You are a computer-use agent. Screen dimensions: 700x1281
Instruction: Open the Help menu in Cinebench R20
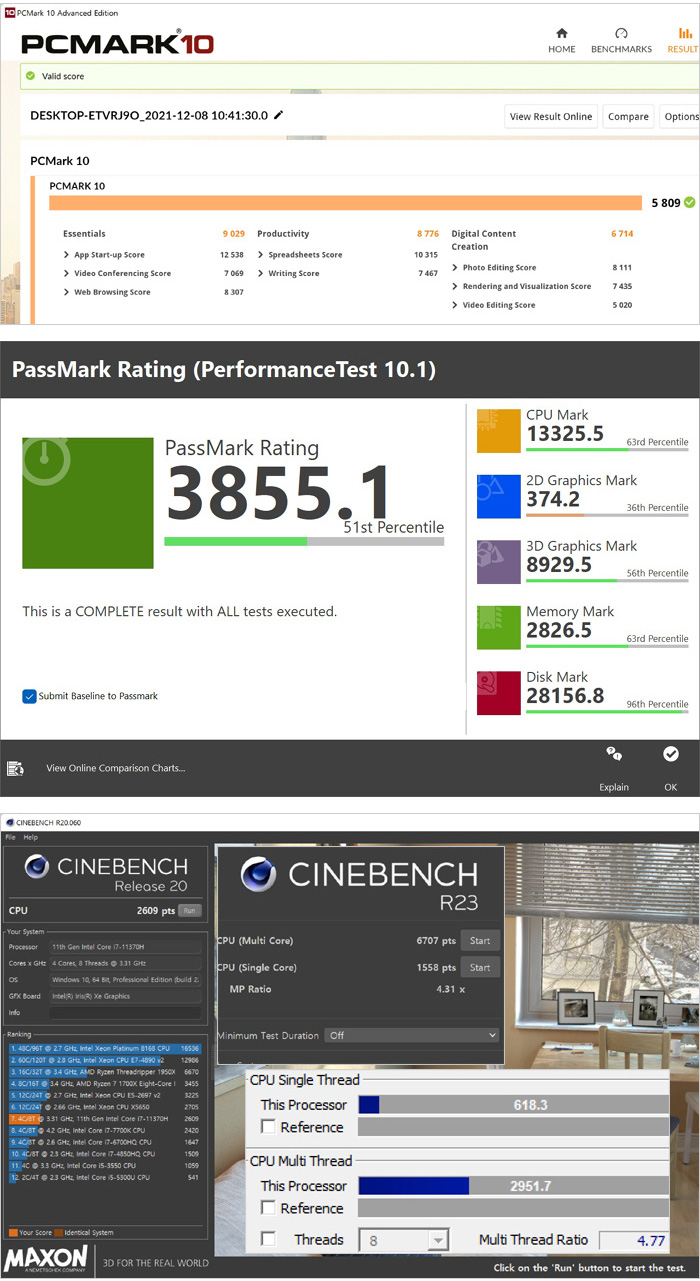(x=30, y=837)
